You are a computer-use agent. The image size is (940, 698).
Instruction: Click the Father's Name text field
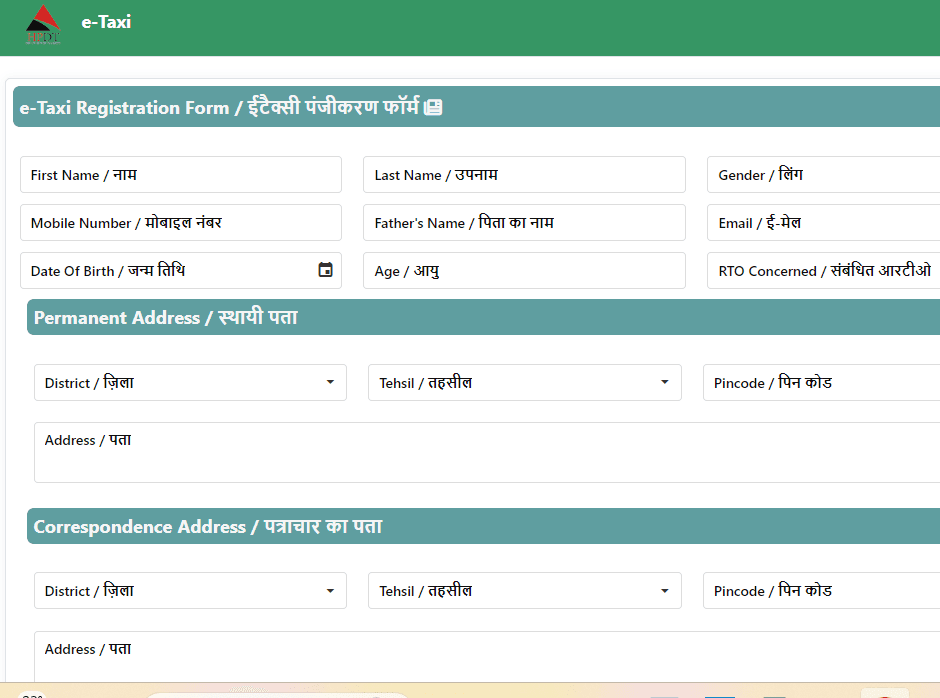point(524,223)
